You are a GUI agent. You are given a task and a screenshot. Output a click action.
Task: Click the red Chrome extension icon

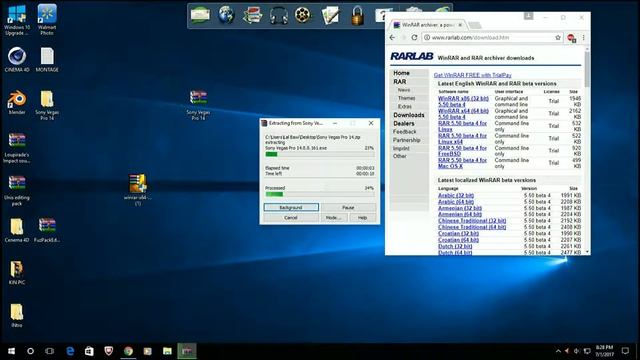click(571, 38)
